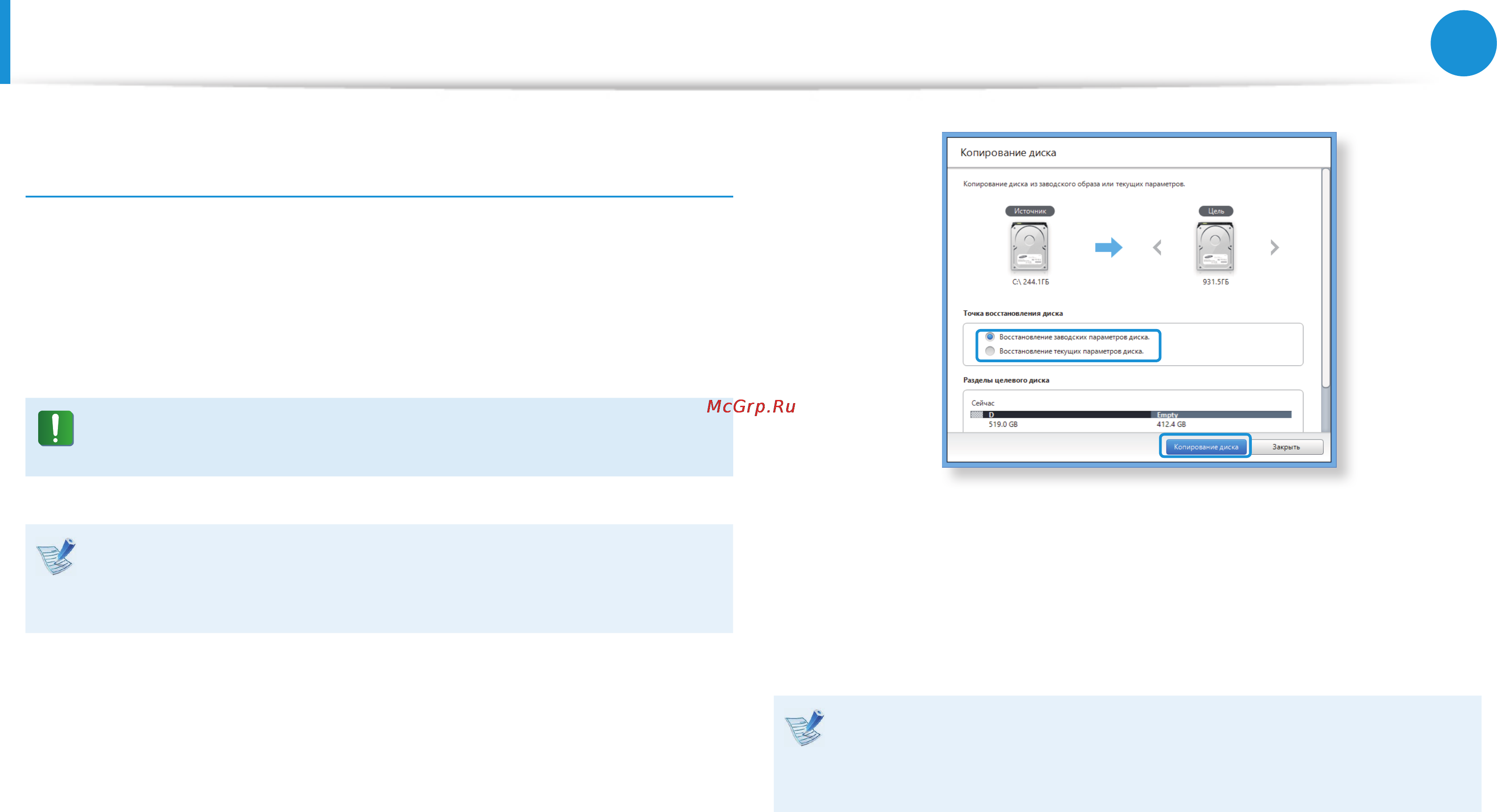Click the note pencil icon in bottom-right panel
The height and width of the screenshot is (812, 1497).
(x=804, y=727)
